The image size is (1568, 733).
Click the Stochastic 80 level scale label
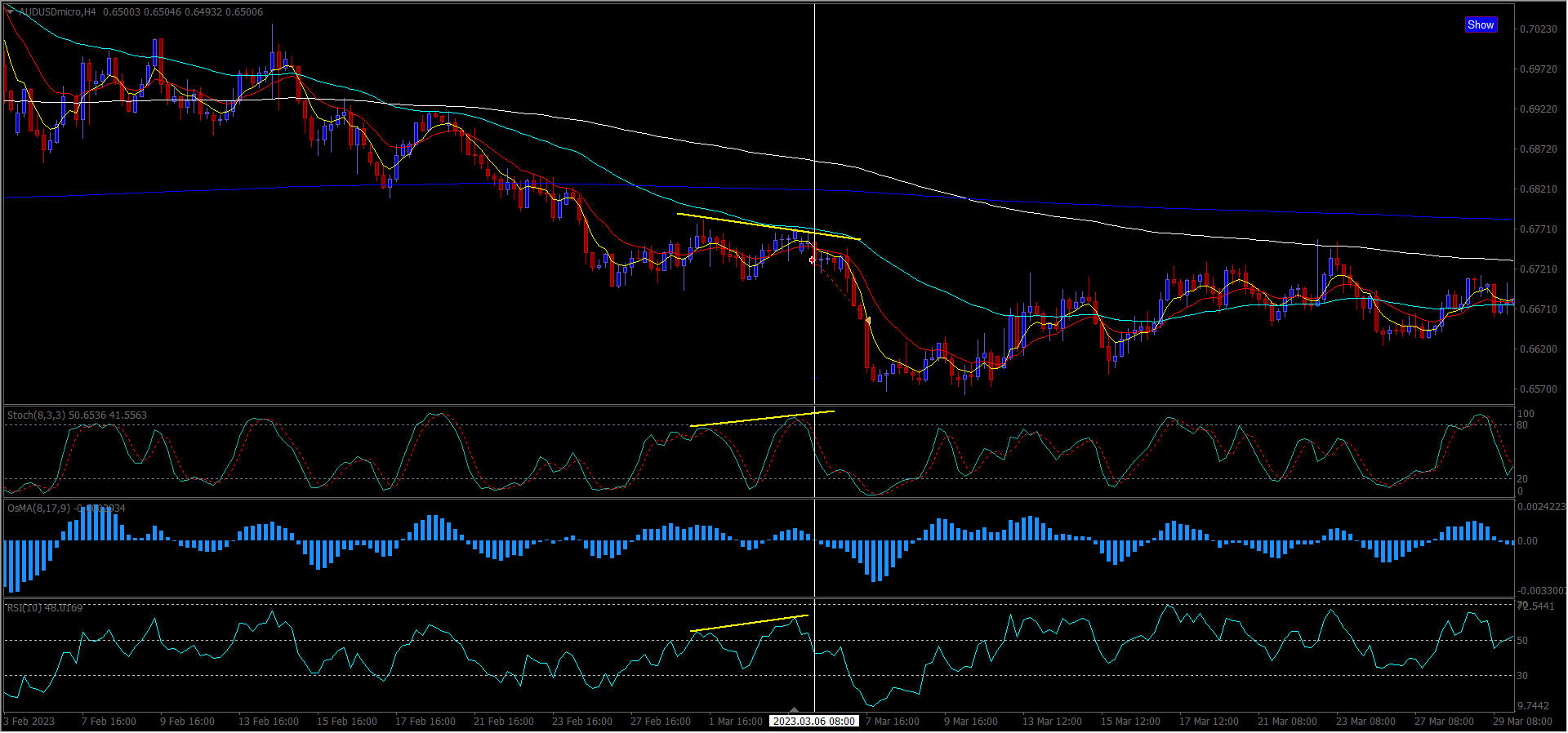tap(1522, 425)
